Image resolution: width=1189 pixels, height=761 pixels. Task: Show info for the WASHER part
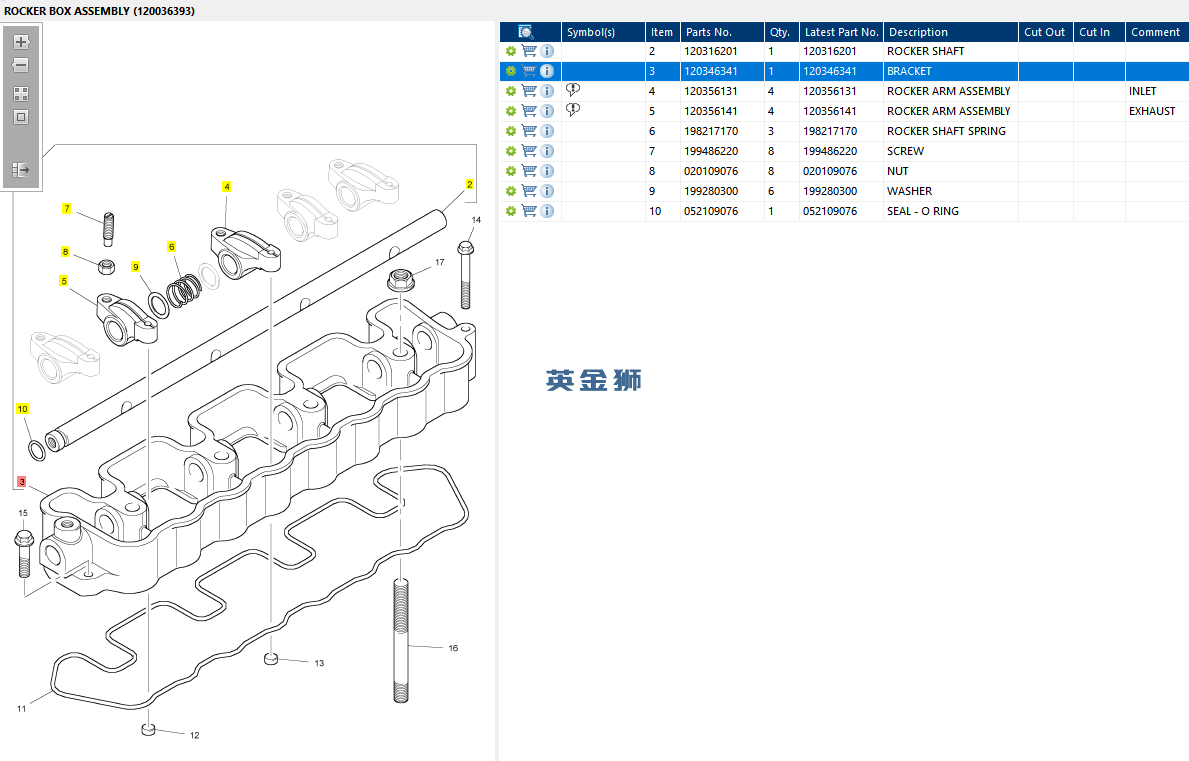pyautogui.click(x=547, y=191)
